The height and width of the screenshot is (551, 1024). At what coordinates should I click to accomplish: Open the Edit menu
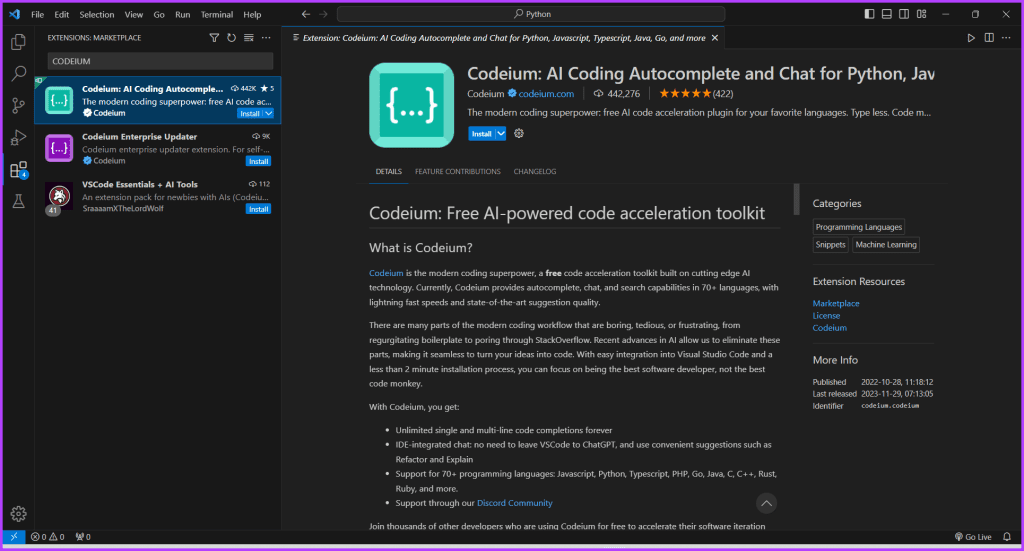click(61, 14)
